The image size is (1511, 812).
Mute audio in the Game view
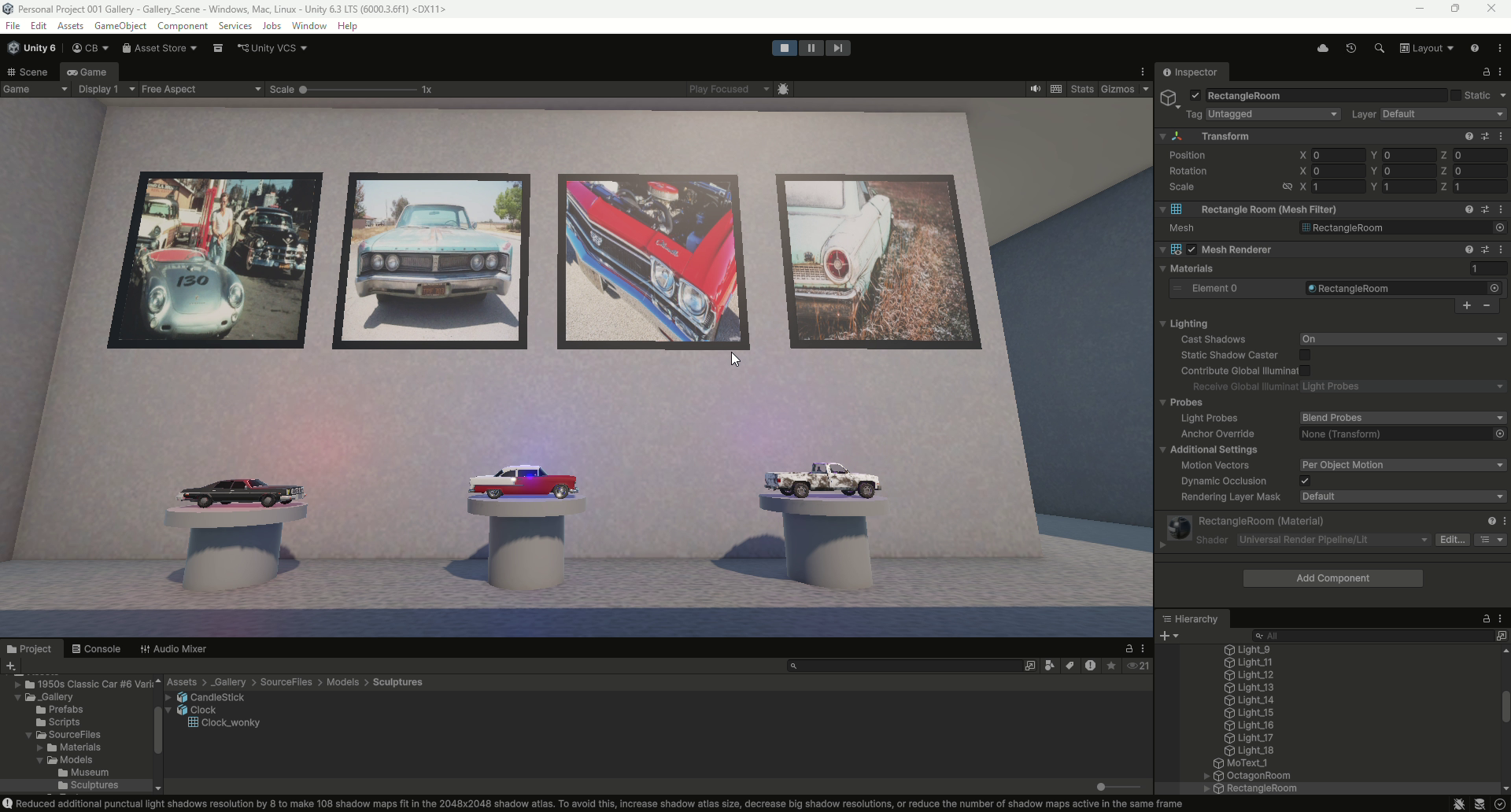(x=1036, y=89)
